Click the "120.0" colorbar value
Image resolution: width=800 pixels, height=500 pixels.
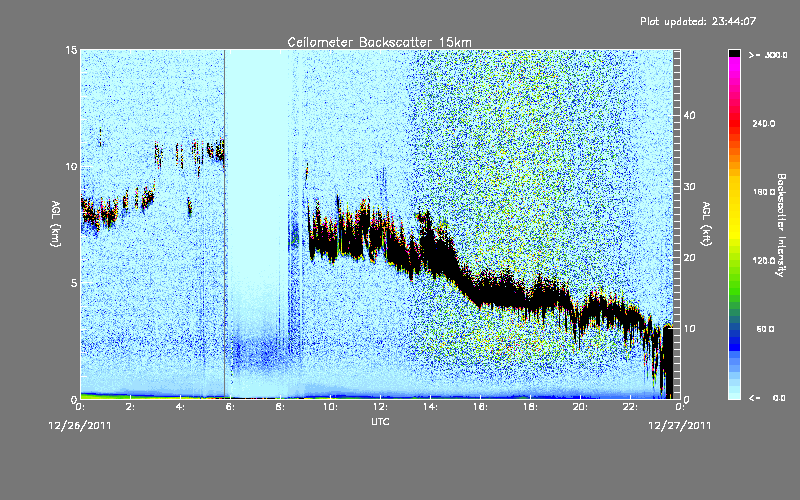[764, 261]
